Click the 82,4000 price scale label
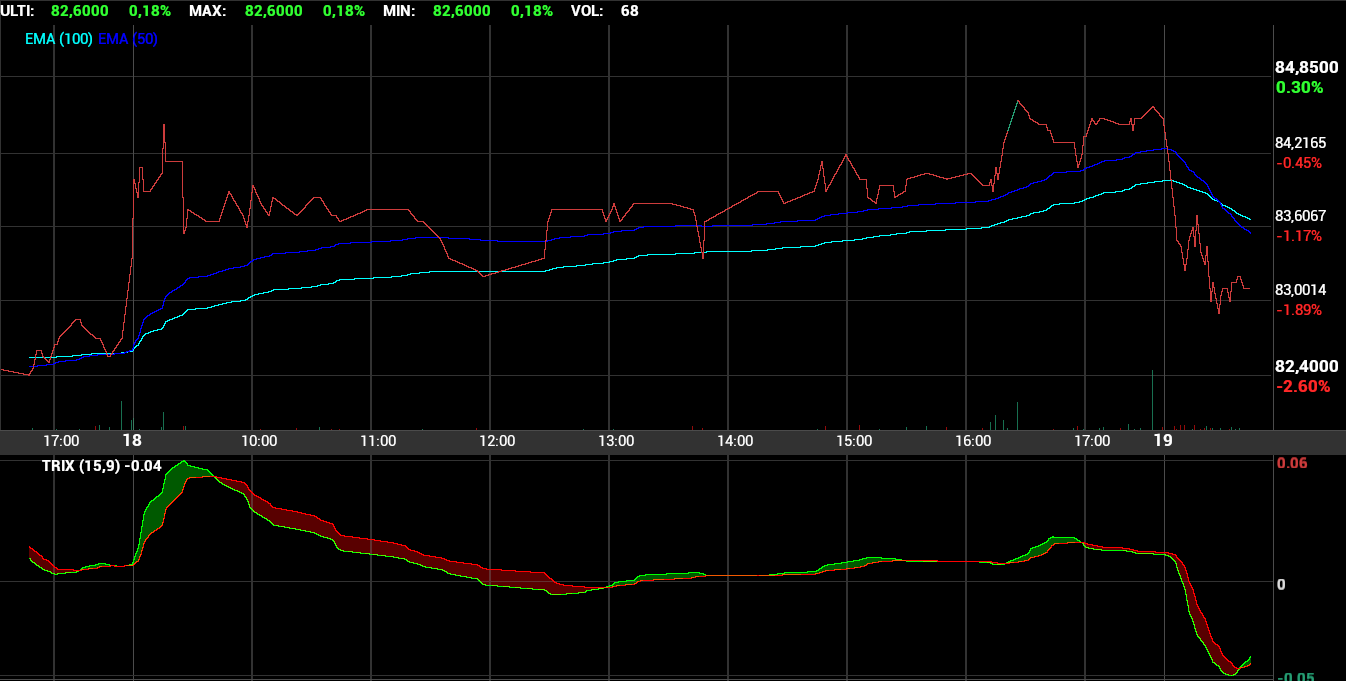The image size is (1346, 681). tap(1307, 367)
